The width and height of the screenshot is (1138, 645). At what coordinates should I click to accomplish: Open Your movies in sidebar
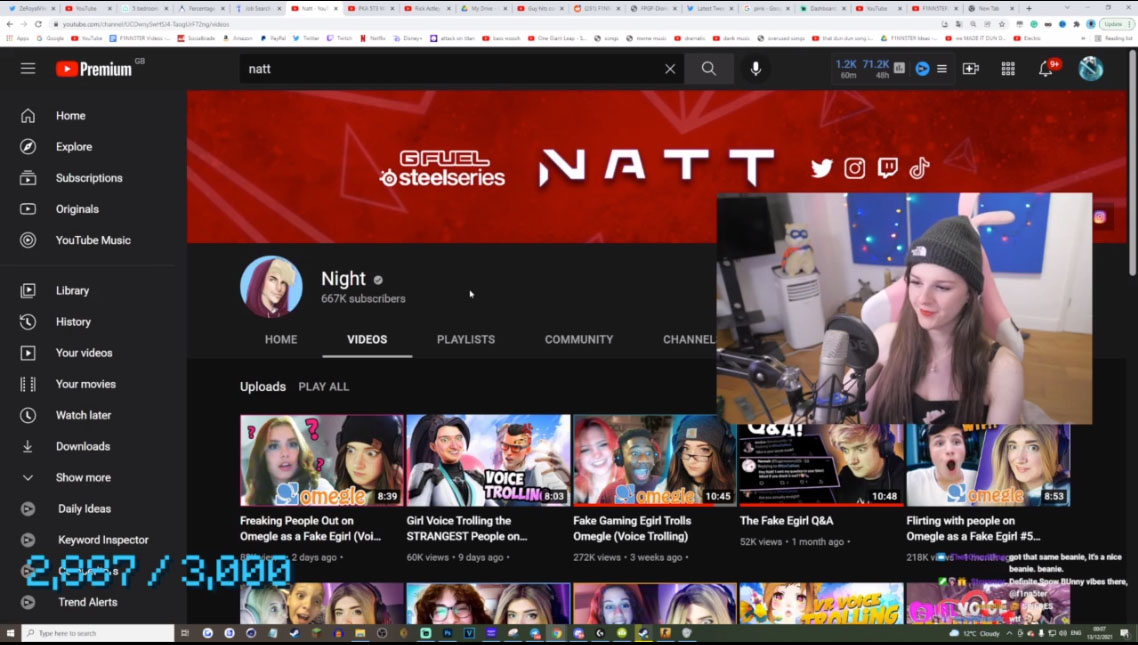point(87,384)
